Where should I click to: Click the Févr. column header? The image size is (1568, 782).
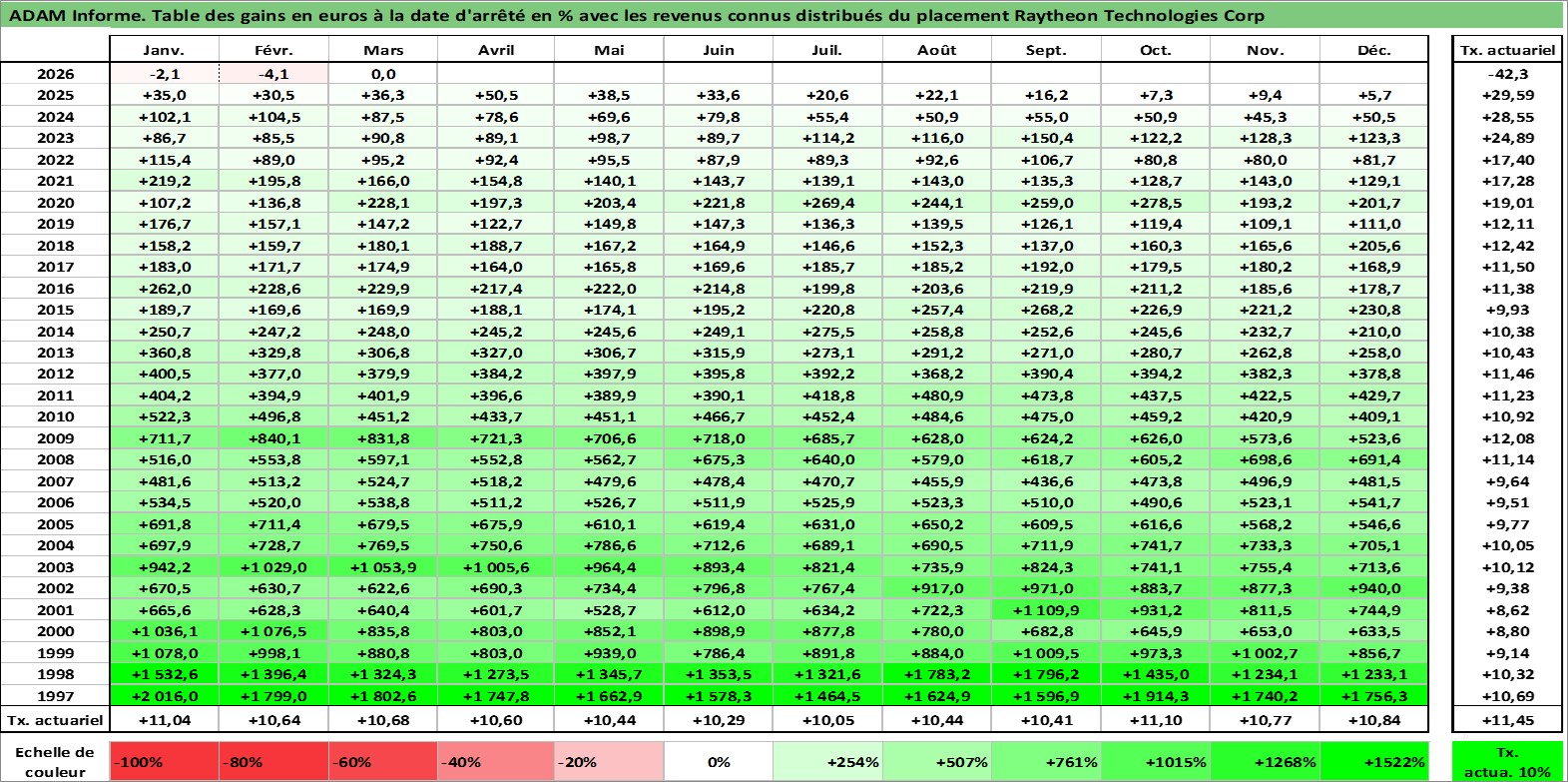pos(273,50)
